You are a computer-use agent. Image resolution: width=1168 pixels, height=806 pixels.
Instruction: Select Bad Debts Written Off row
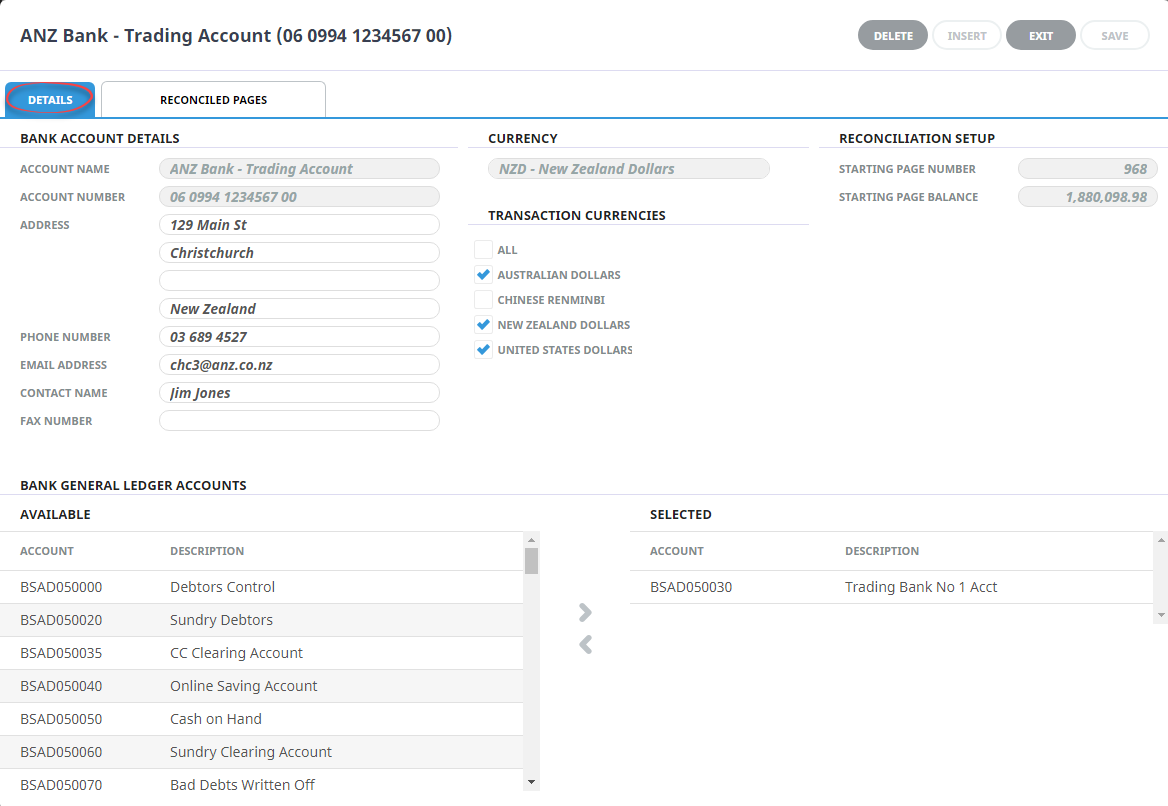(x=261, y=785)
